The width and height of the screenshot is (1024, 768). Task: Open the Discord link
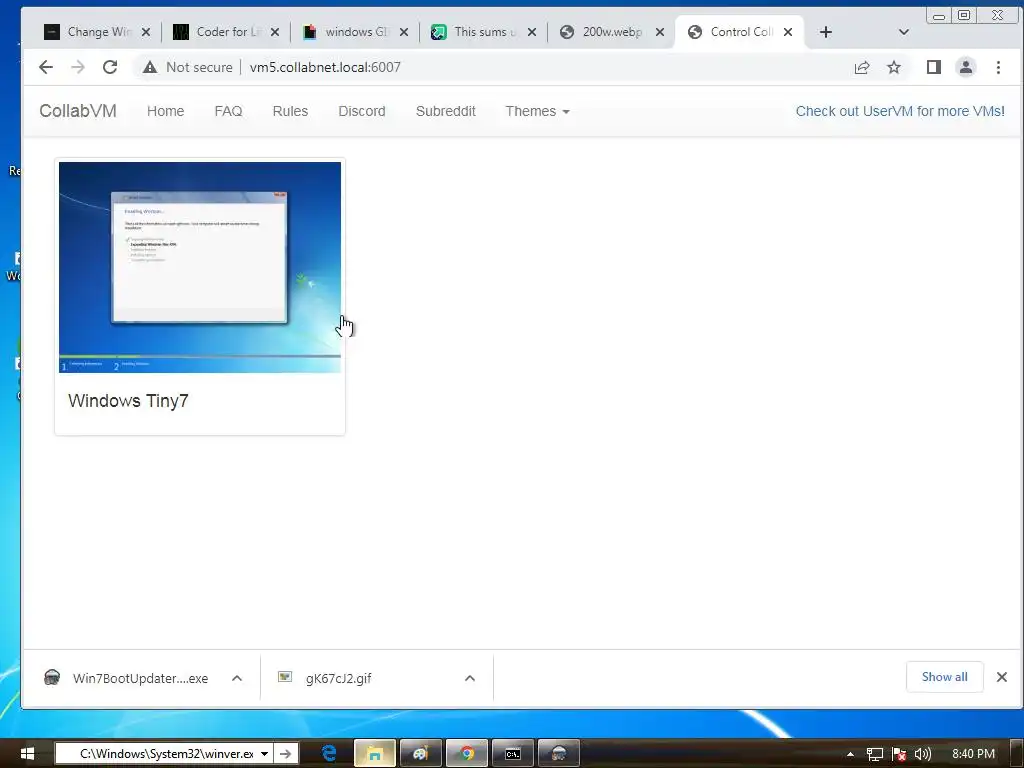362,111
